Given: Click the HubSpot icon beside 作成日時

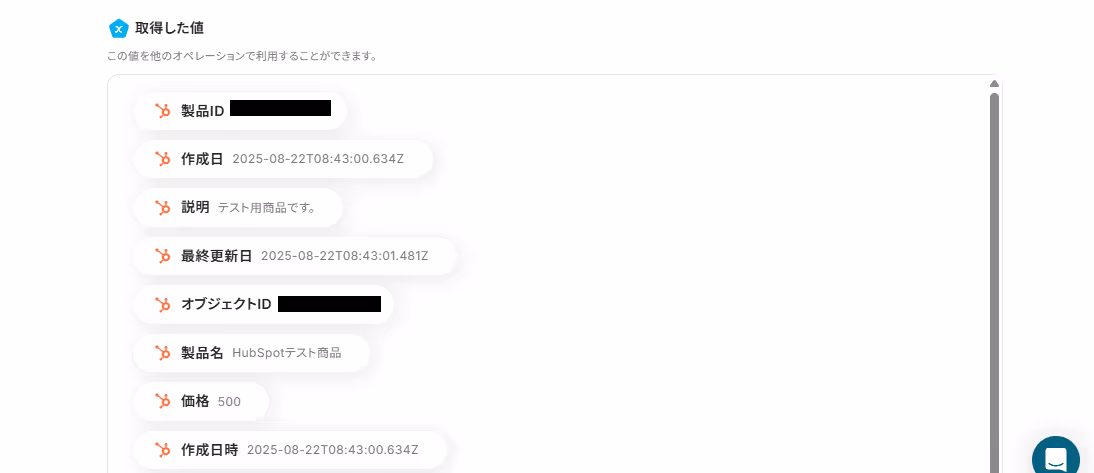Looking at the screenshot, I should click(x=163, y=450).
